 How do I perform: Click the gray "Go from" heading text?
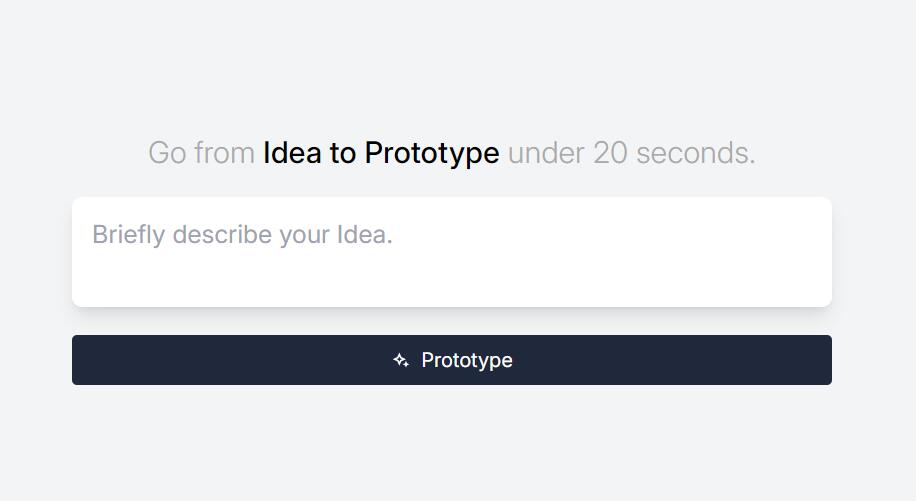coord(201,153)
